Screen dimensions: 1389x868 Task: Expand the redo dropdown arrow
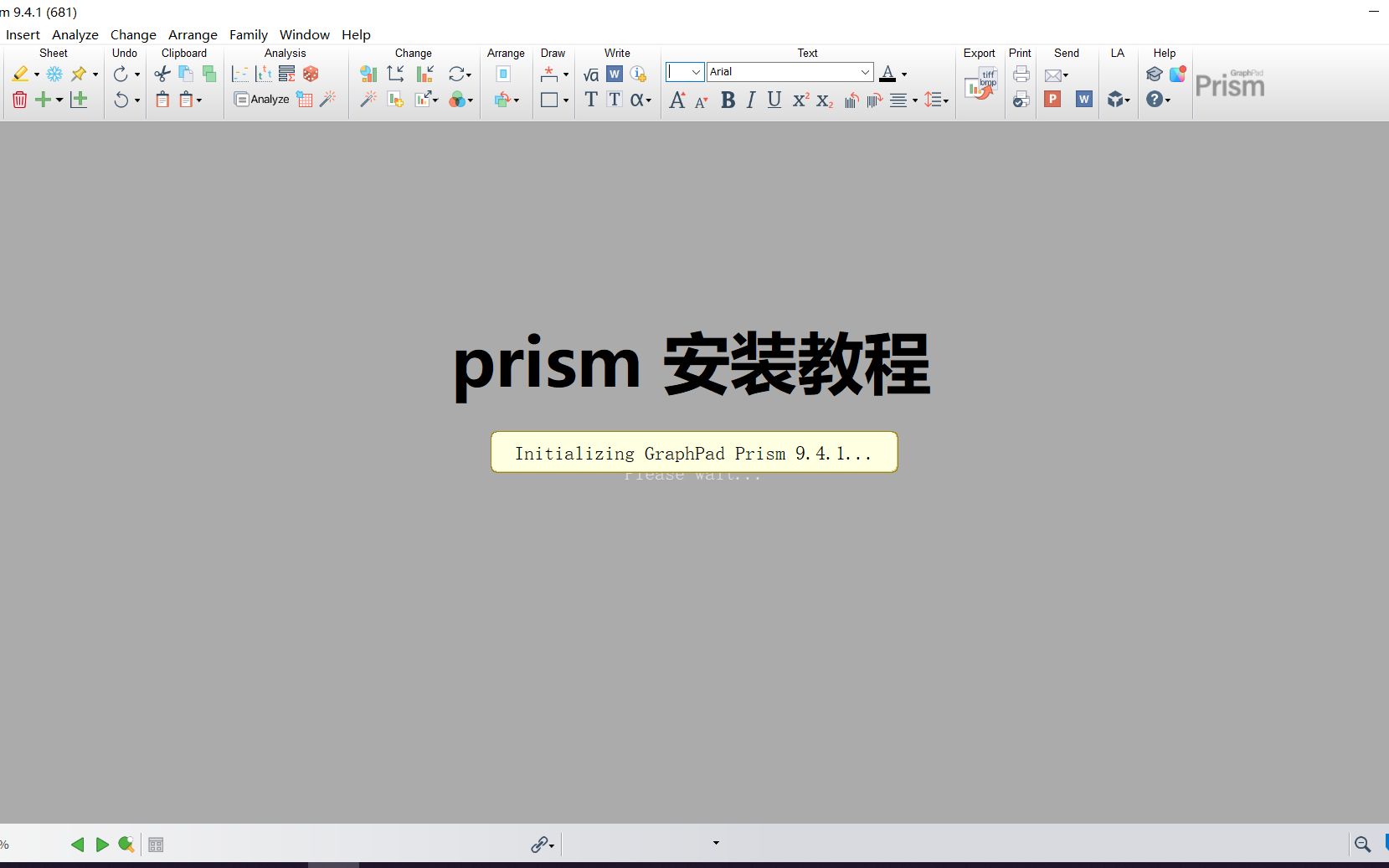pos(137,74)
